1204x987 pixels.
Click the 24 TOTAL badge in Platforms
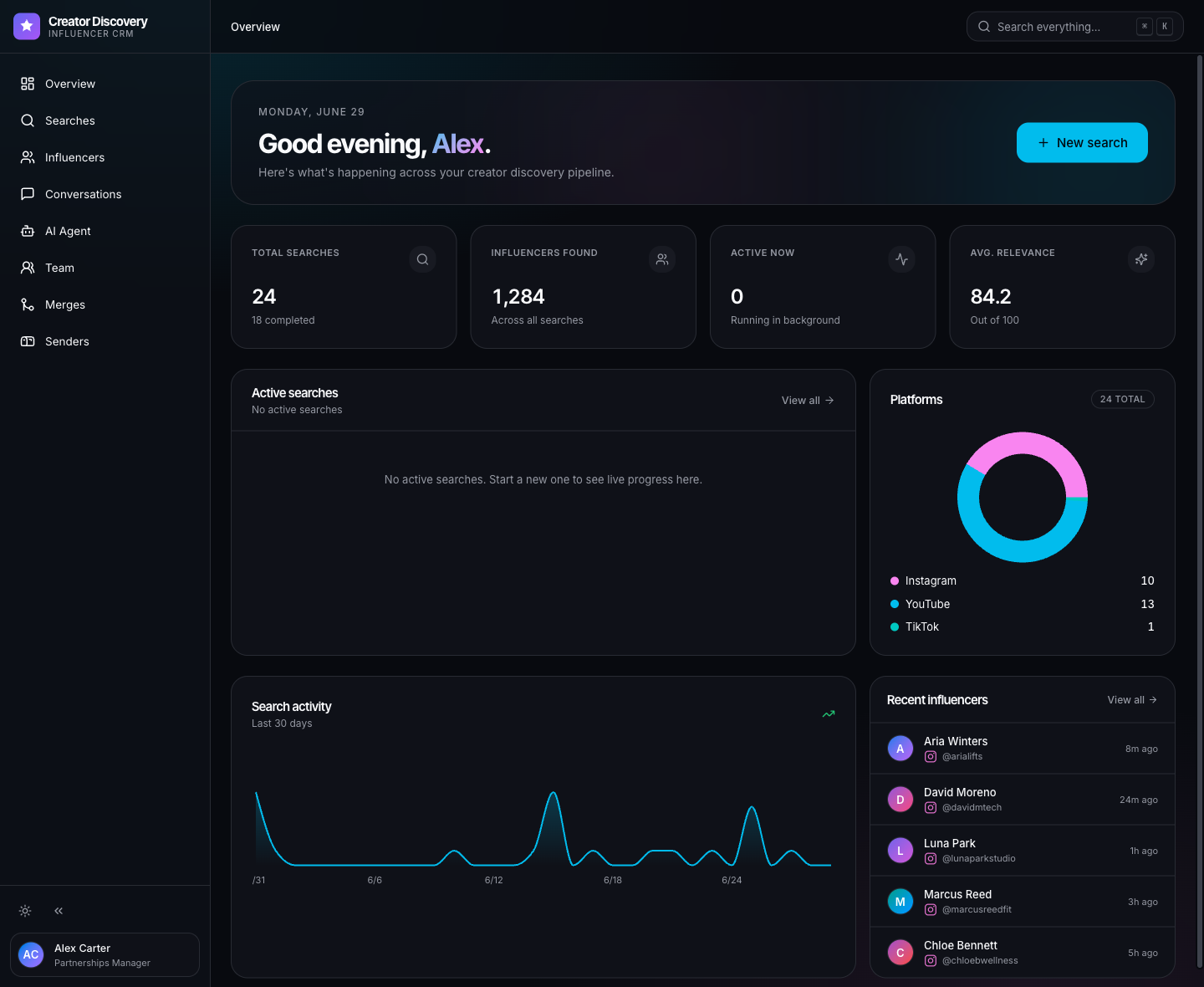coord(1123,399)
